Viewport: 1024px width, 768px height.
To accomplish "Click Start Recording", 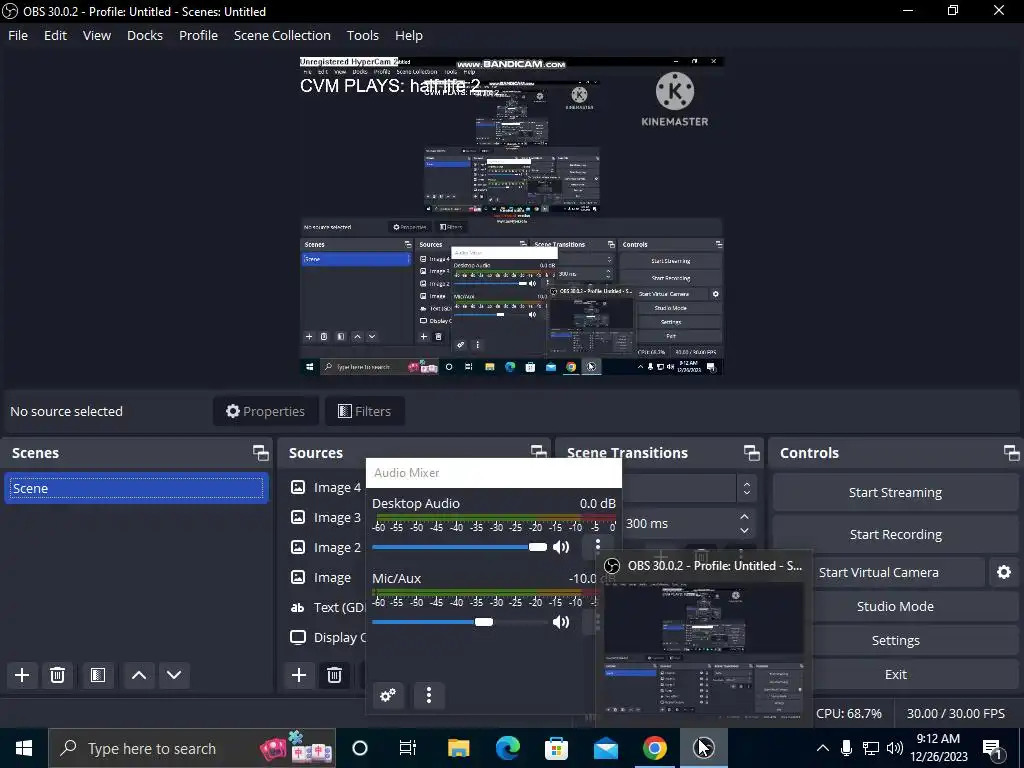I will coord(895,534).
